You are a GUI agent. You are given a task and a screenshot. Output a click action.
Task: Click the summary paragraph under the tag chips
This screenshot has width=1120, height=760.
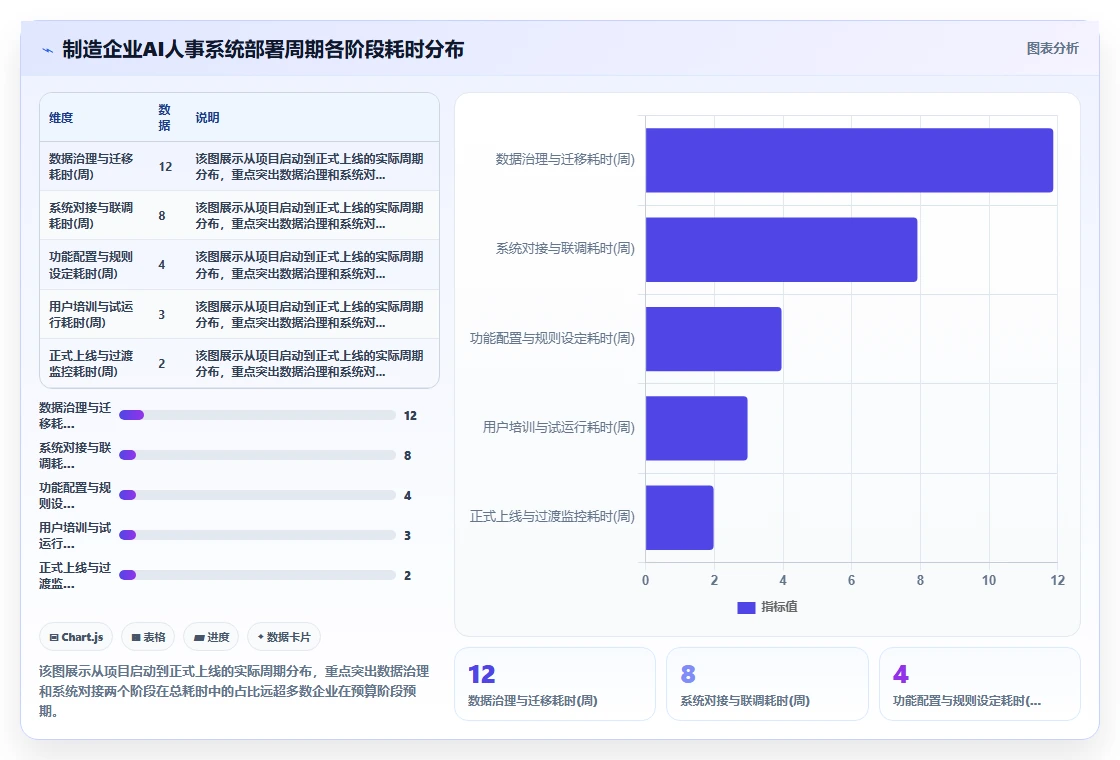234,691
